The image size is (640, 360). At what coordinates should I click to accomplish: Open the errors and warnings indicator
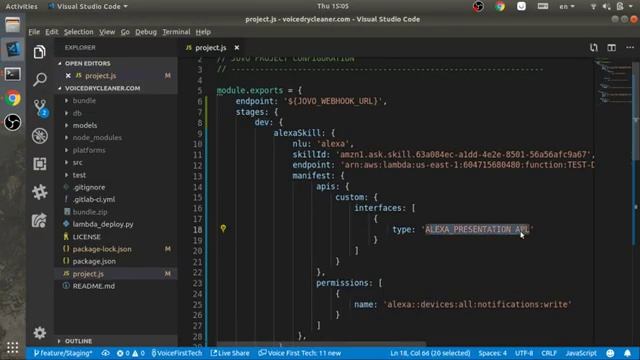131,353
